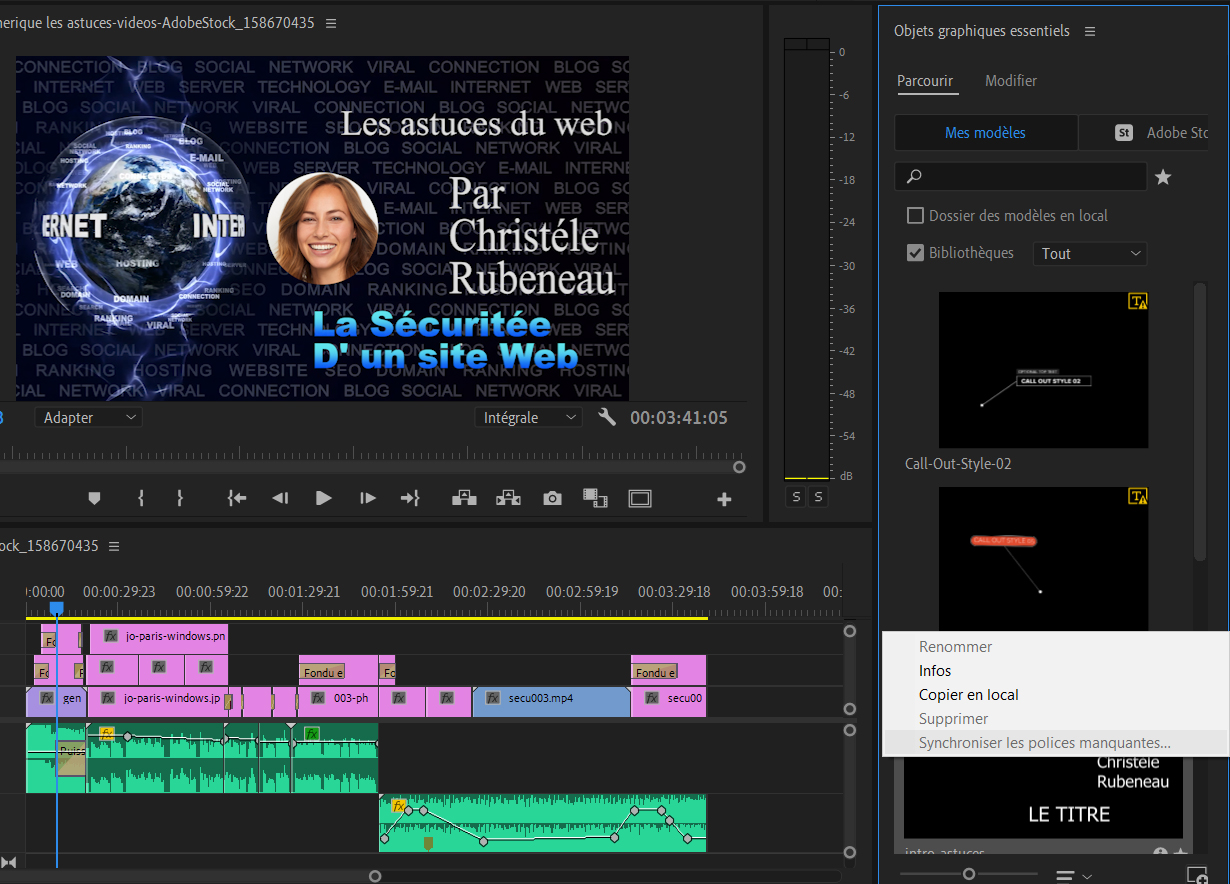Image resolution: width=1230 pixels, height=884 pixels.
Task: Open the Intégrale playback resolution dropdown
Action: 529,418
